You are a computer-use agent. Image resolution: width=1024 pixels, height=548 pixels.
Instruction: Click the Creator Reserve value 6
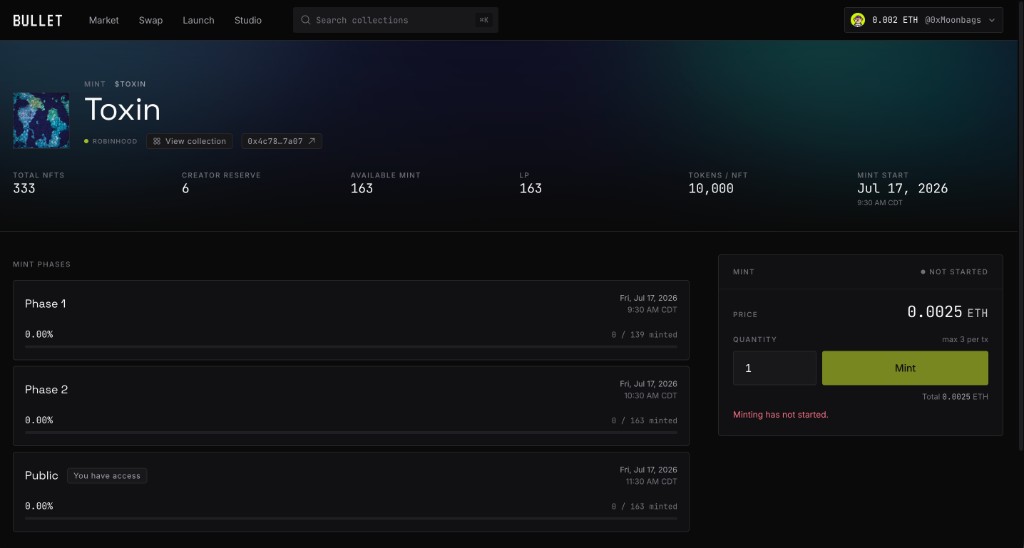pyautogui.click(x=185, y=188)
